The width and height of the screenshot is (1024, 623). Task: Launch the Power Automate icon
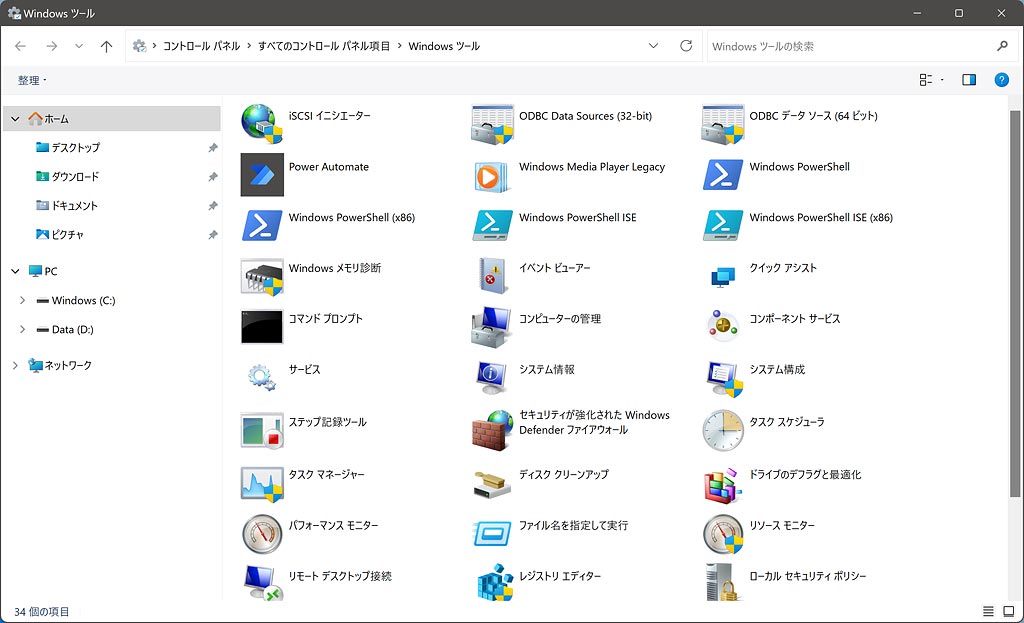262,174
